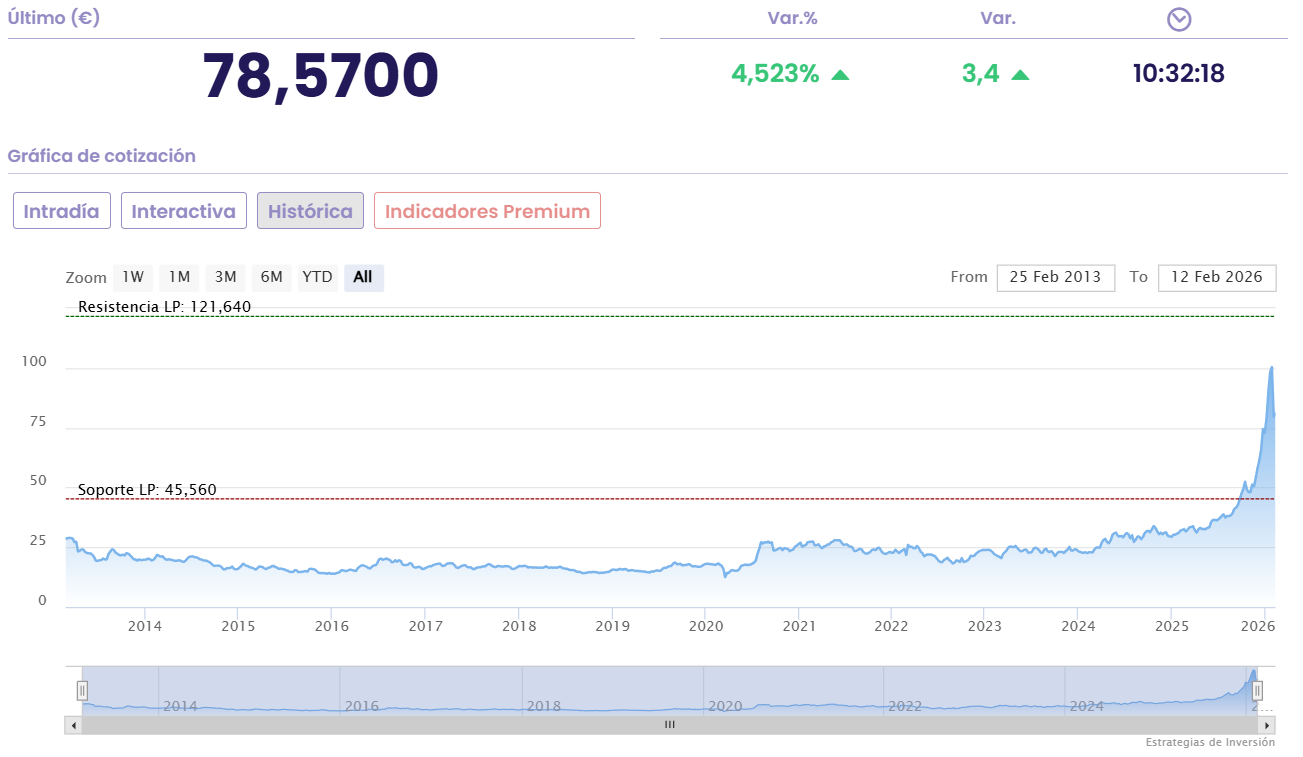Click the navigator's left range handle
The image size is (1303, 757).
pos(82,690)
